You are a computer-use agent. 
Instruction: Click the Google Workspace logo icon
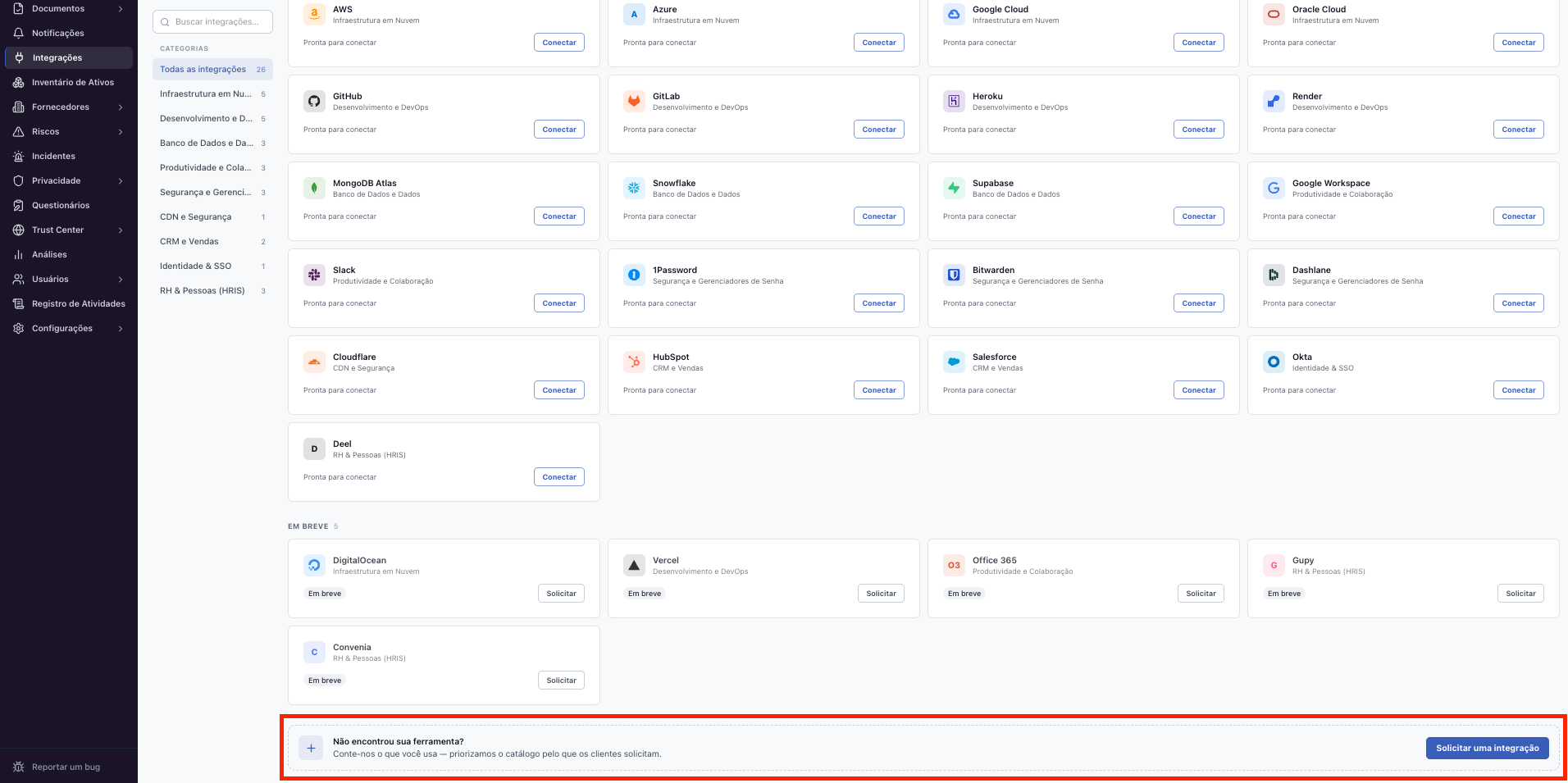[x=1274, y=189]
